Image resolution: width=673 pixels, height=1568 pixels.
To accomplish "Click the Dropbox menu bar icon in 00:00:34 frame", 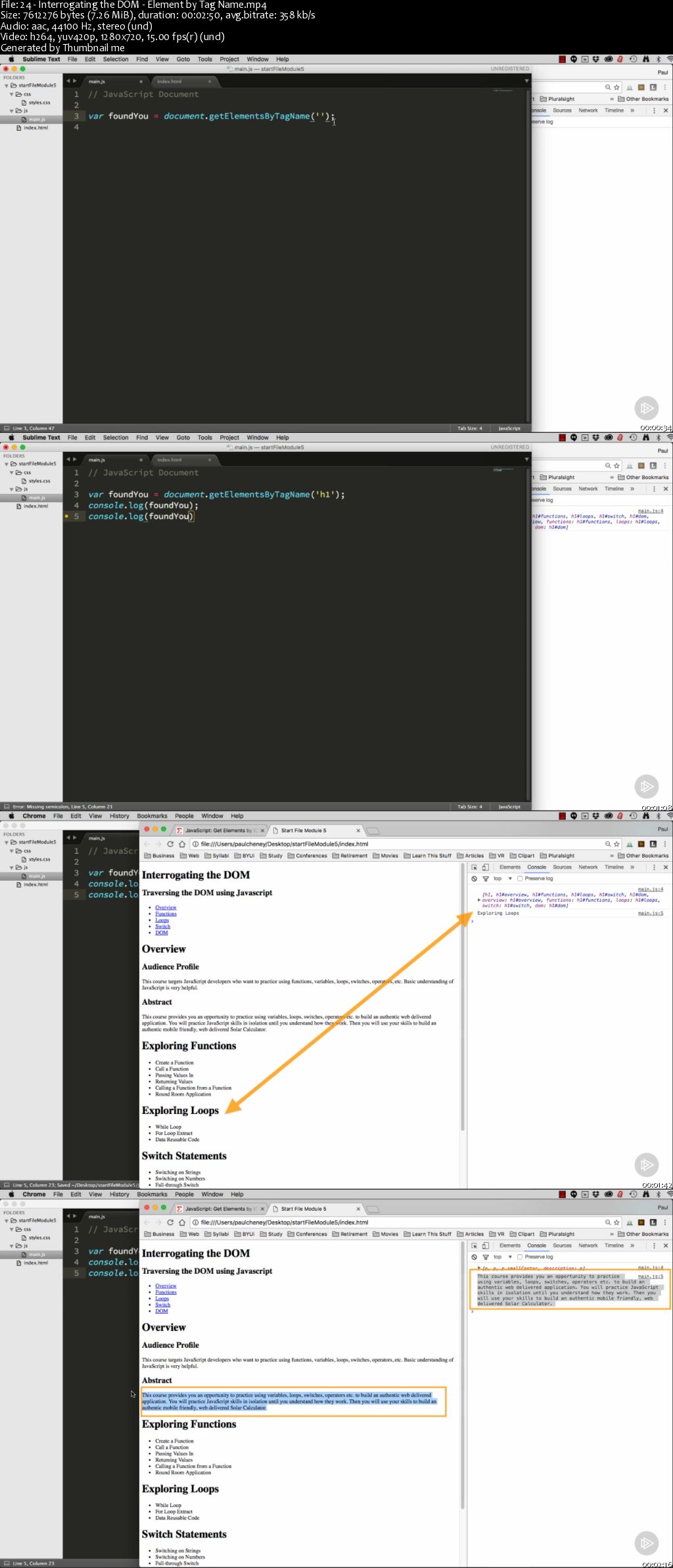I will click(x=596, y=59).
